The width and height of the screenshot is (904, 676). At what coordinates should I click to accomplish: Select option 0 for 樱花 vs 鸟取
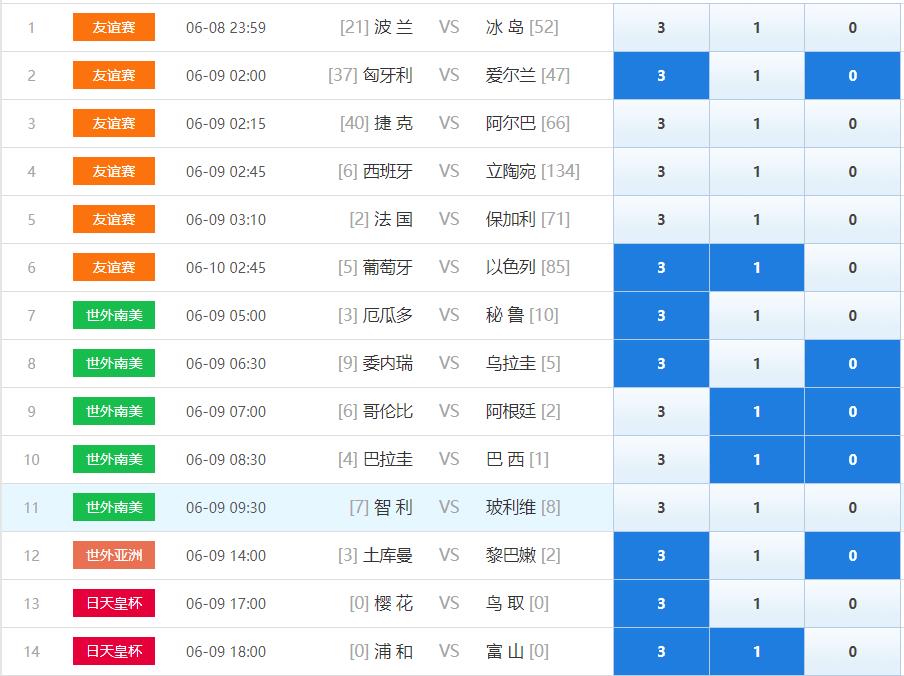coord(852,604)
